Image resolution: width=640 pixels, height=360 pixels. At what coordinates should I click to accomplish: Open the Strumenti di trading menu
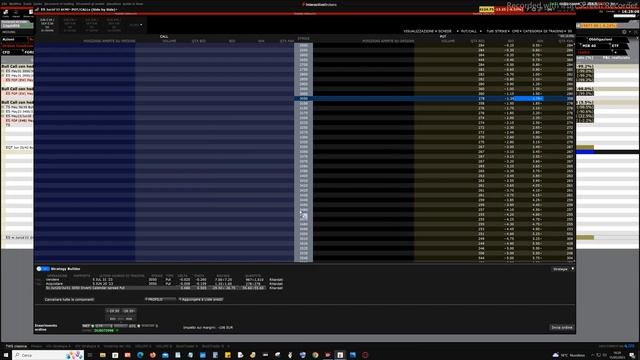click(x=59, y=4)
